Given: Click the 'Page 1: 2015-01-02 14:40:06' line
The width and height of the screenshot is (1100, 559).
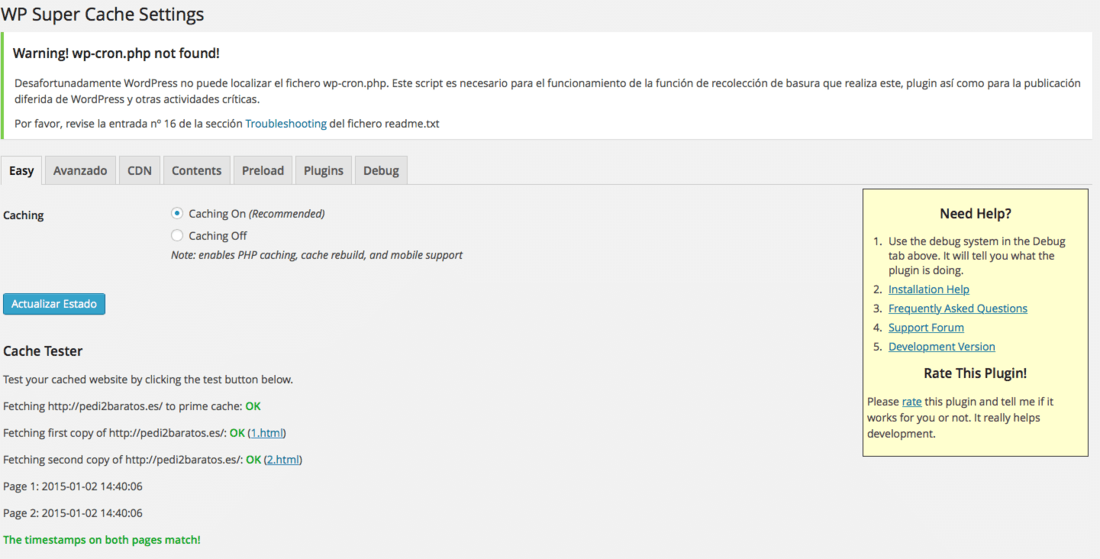Looking at the screenshot, I should point(73,486).
